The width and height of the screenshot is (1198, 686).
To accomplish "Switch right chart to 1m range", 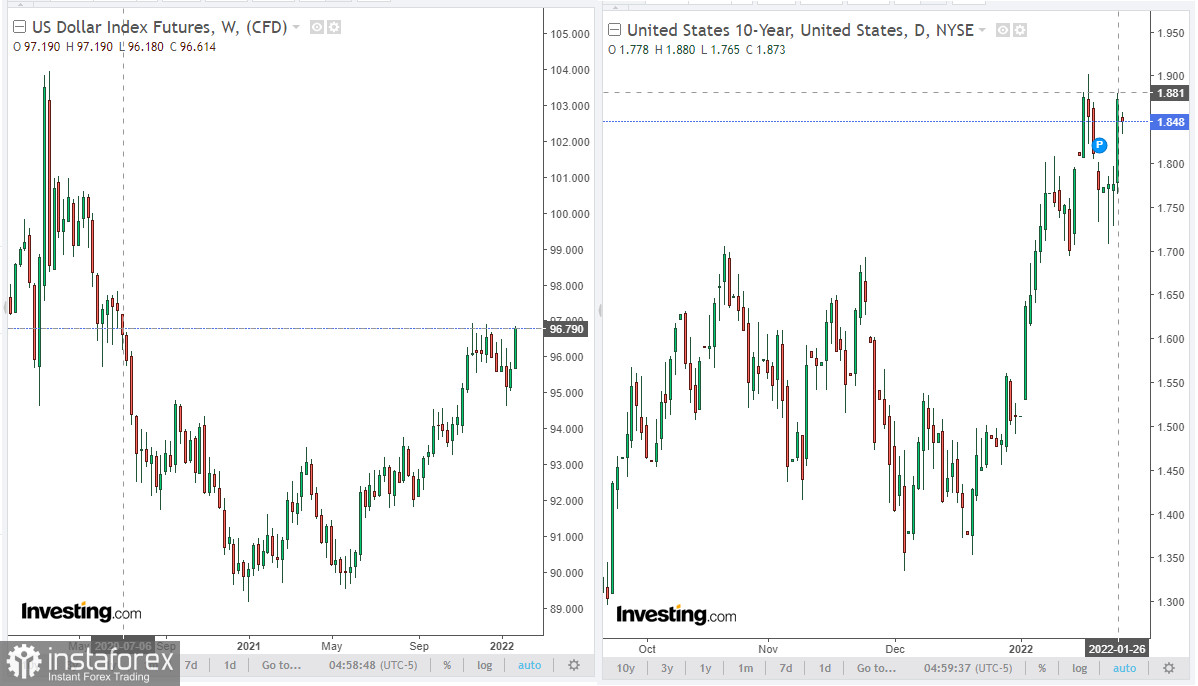I will 746,668.
